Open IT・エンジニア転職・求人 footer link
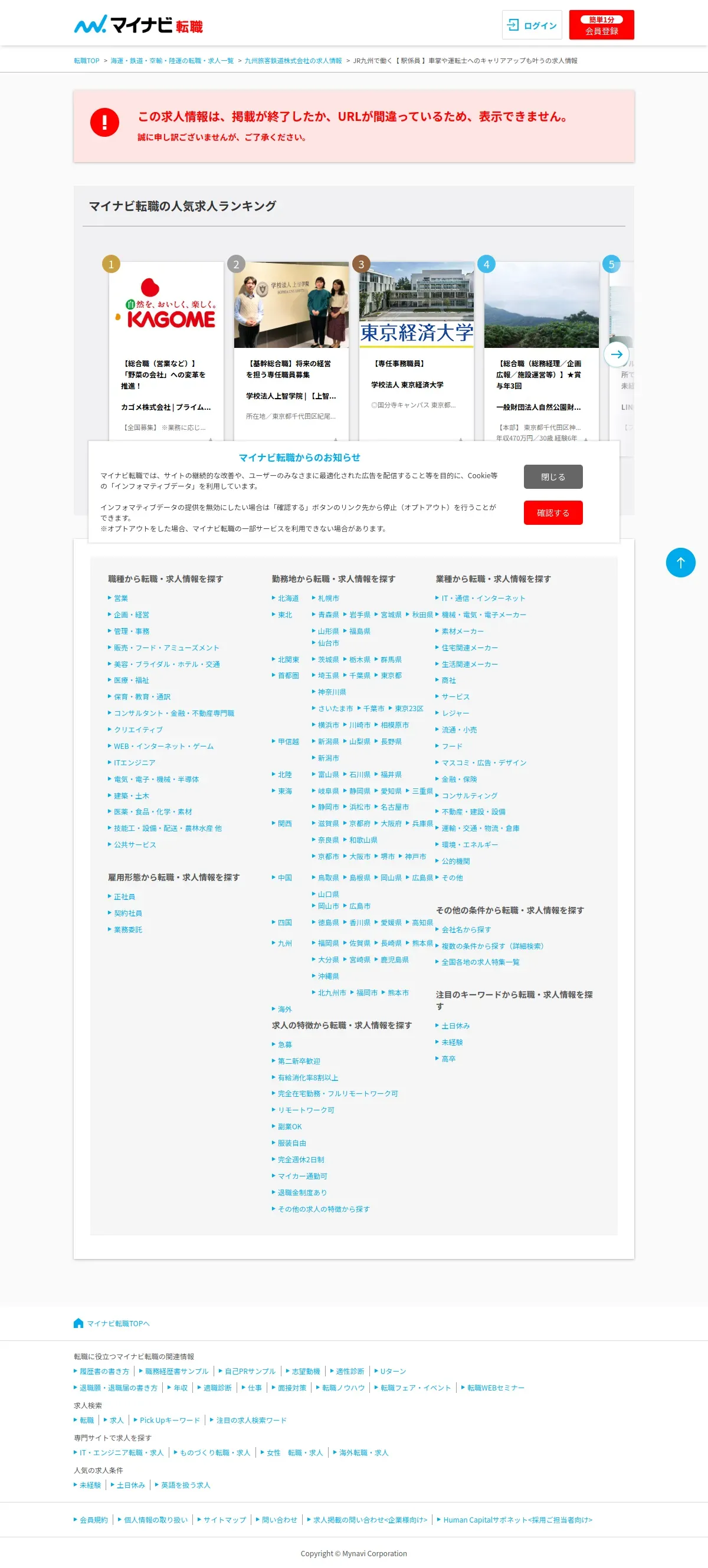Viewport: 708px width, 1568px height. point(122,1452)
